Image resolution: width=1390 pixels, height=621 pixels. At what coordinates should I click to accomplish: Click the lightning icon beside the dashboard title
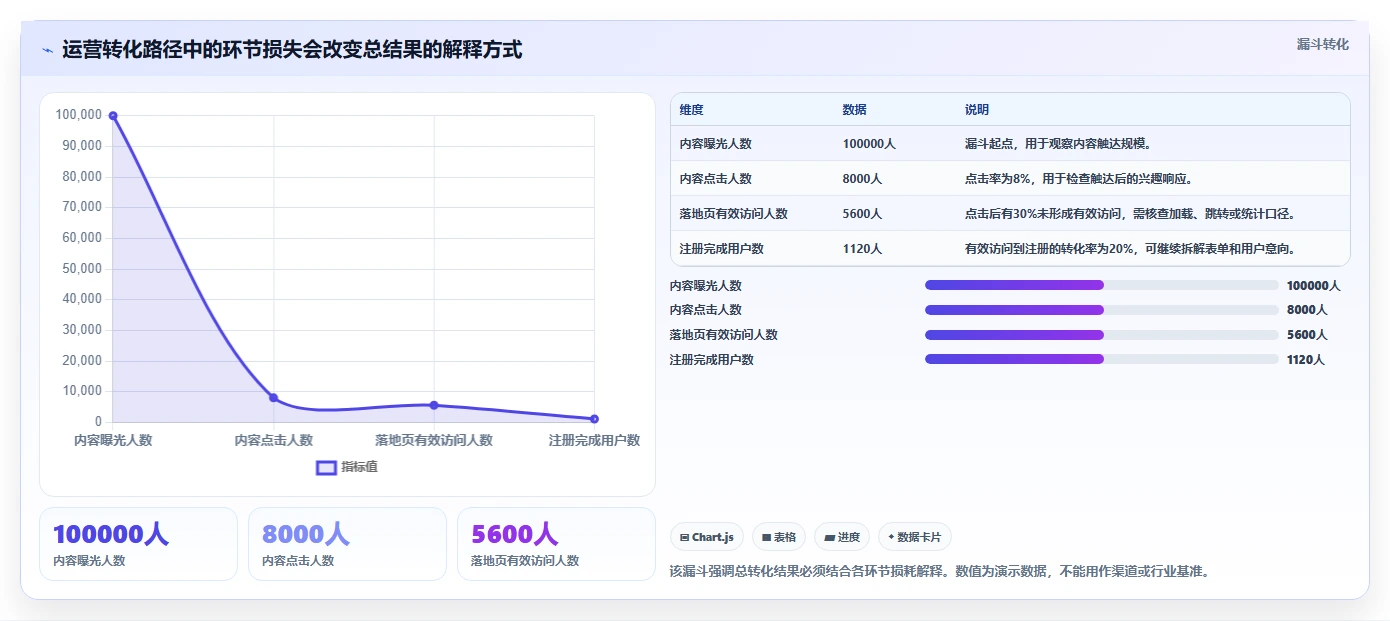click(47, 50)
